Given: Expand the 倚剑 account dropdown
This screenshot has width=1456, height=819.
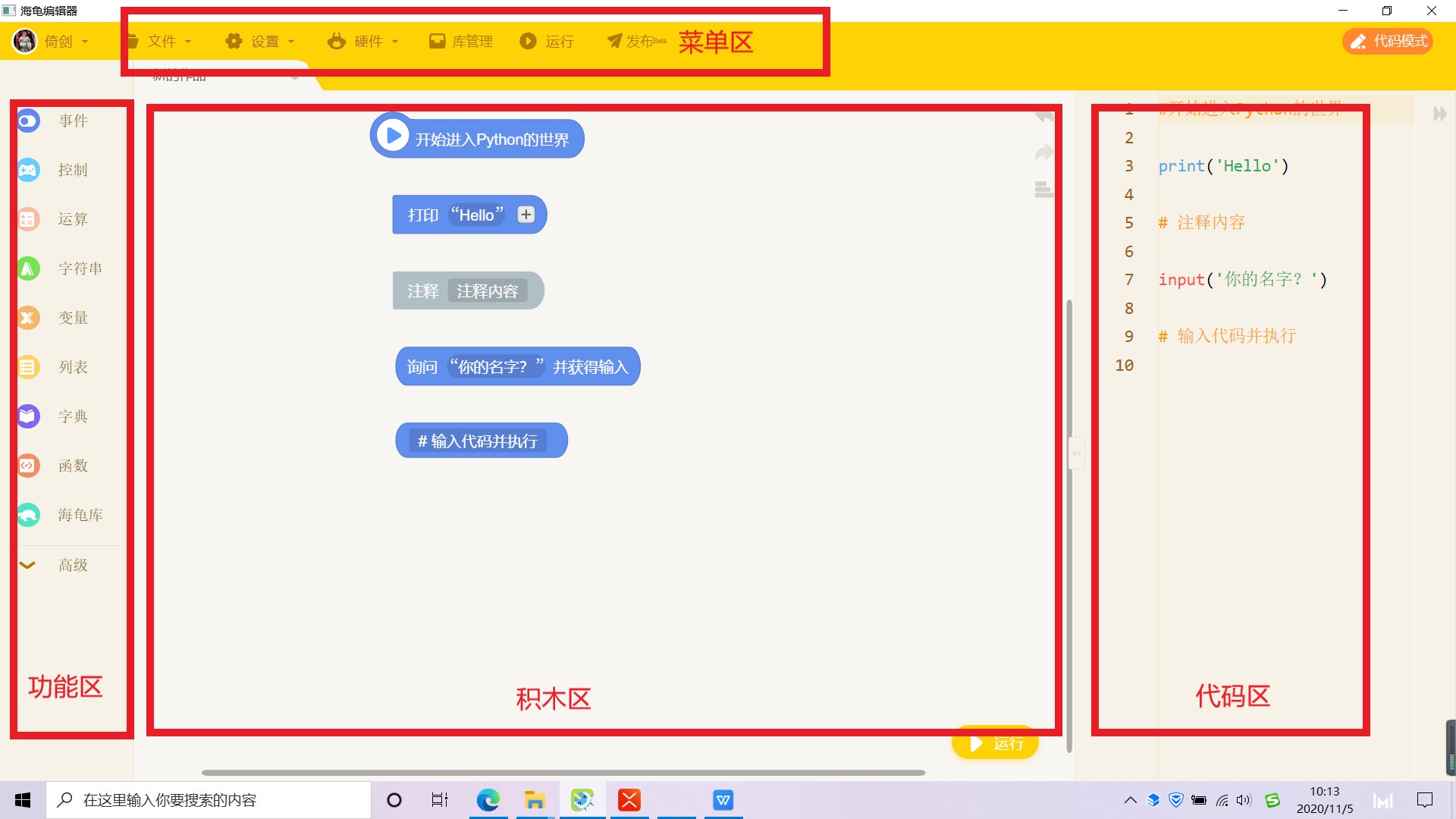Looking at the screenshot, I should pyautogui.click(x=67, y=41).
